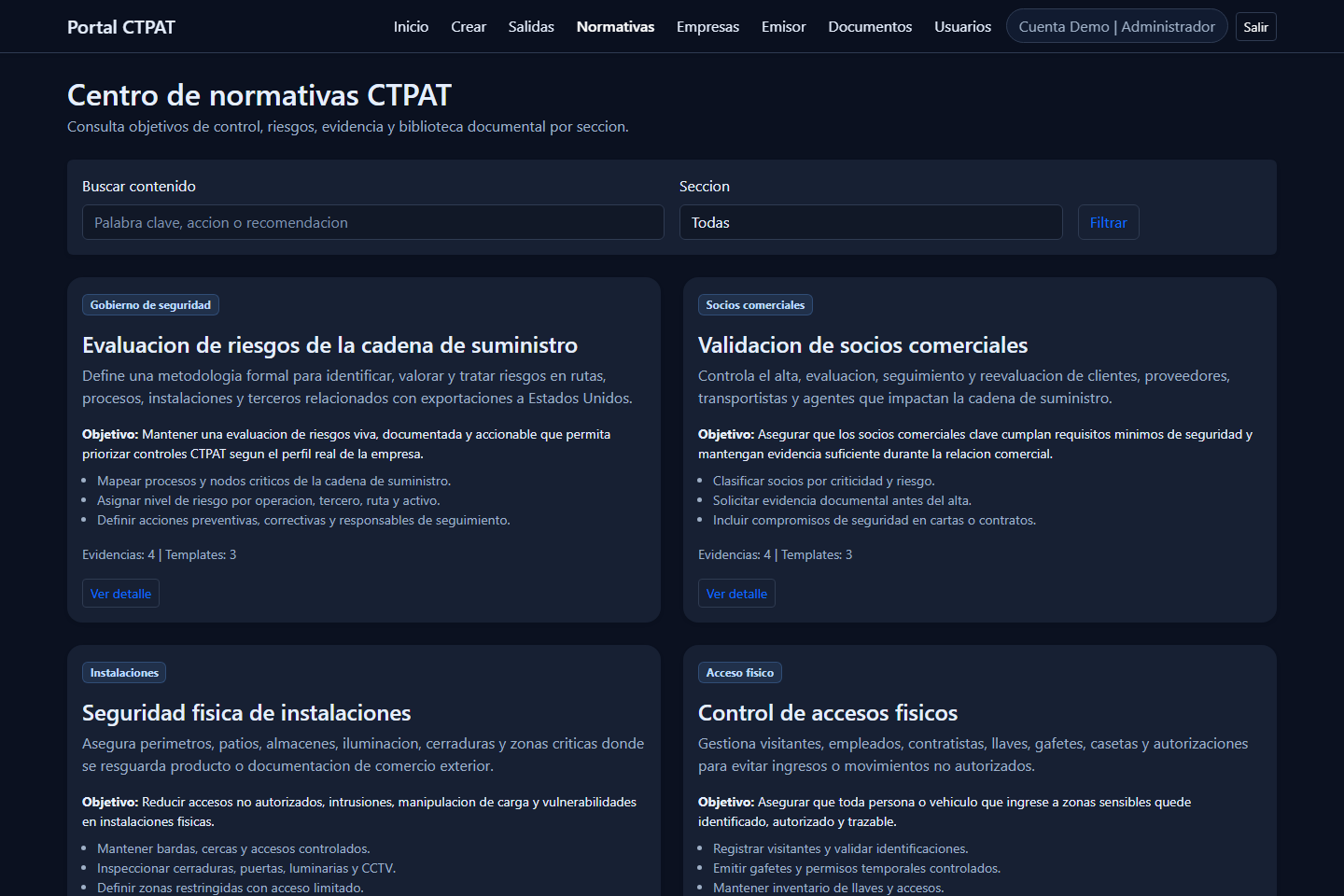Click the Seguridad fisica de instalaciones heading
1344x896 pixels.
coord(246,713)
